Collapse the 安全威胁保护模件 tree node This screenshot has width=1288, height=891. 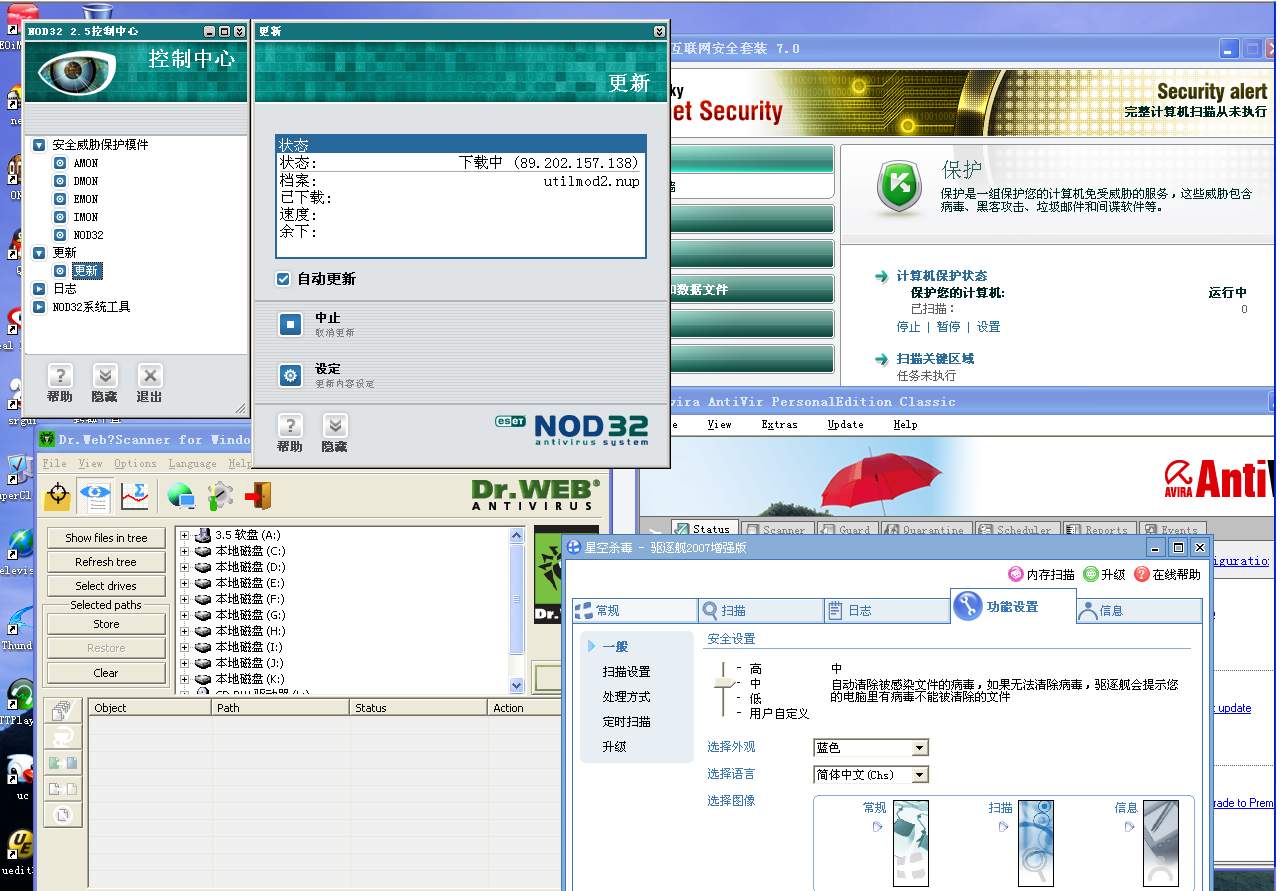point(39,145)
